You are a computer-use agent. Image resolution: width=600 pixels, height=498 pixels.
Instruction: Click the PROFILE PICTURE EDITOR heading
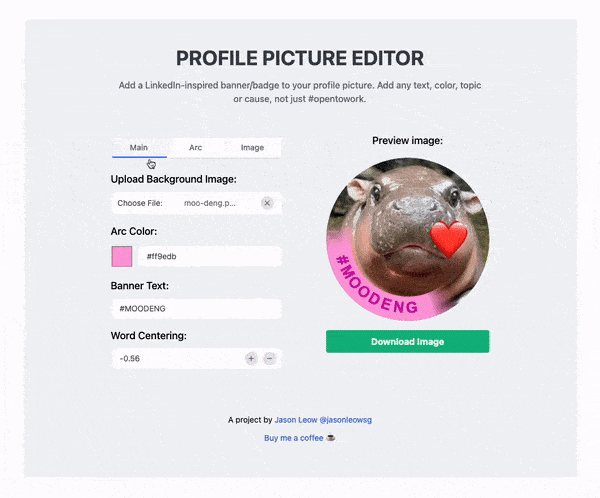pyautogui.click(x=300, y=58)
